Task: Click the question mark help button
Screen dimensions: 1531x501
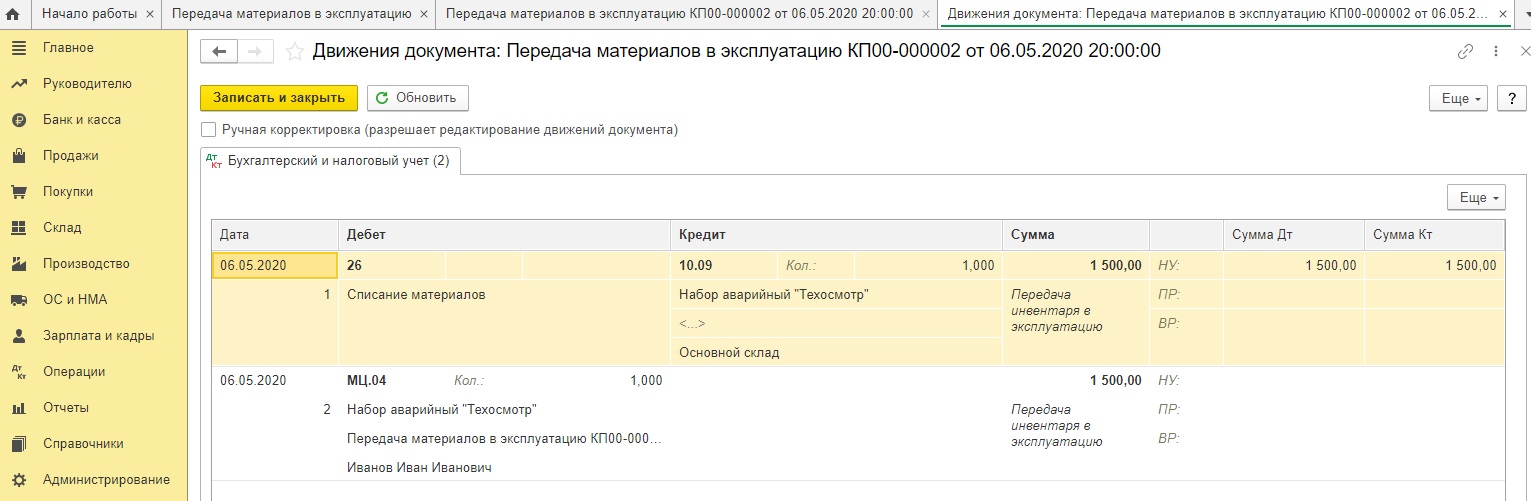Action: [x=1511, y=98]
